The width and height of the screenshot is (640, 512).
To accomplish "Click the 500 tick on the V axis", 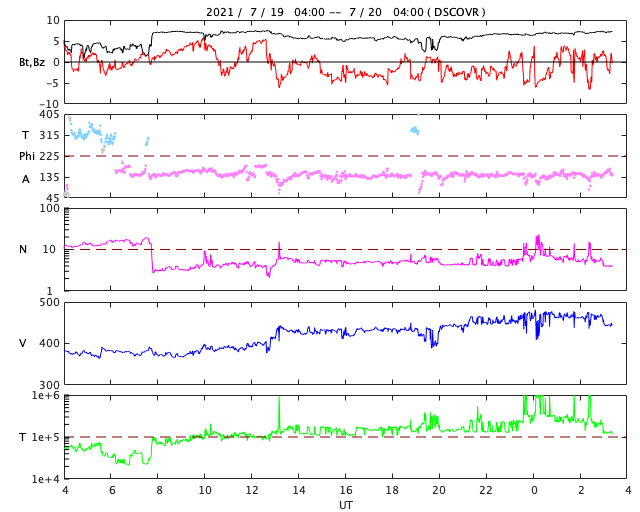I will tap(49, 303).
